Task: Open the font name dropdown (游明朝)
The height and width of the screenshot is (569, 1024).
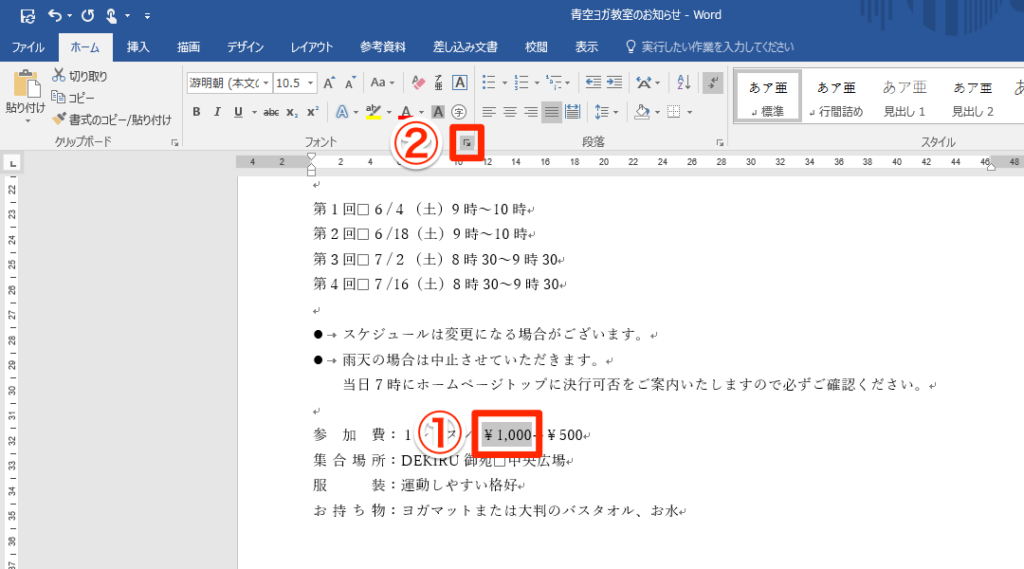Action: click(228, 83)
